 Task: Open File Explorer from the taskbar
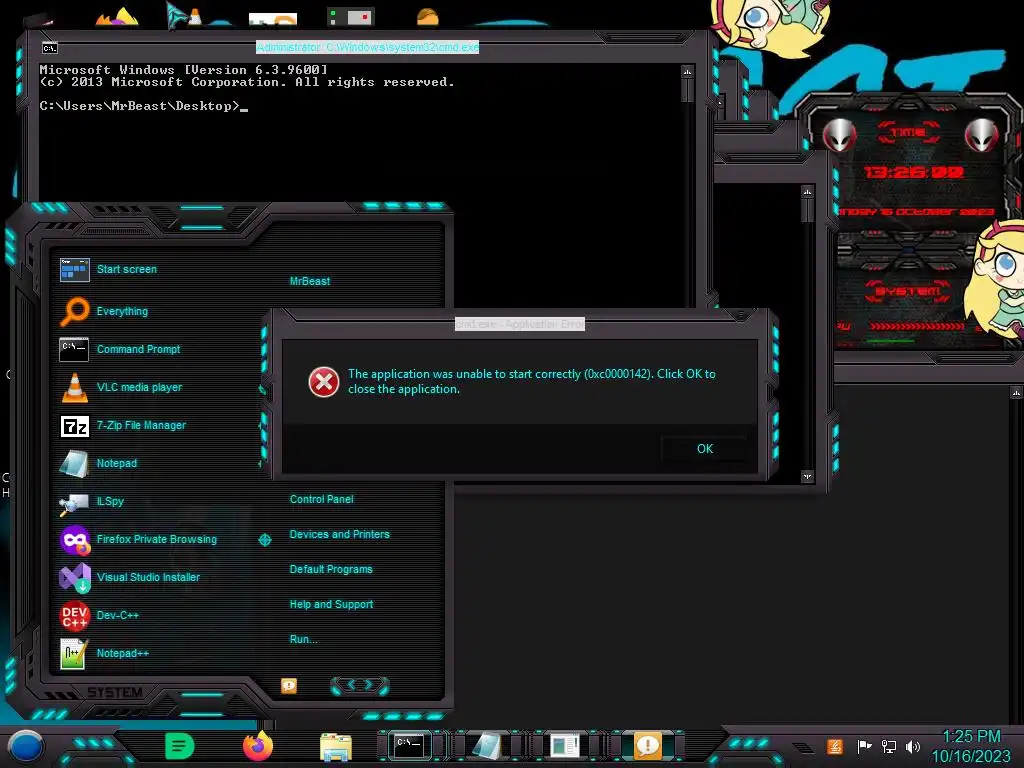tap(336, 747)
